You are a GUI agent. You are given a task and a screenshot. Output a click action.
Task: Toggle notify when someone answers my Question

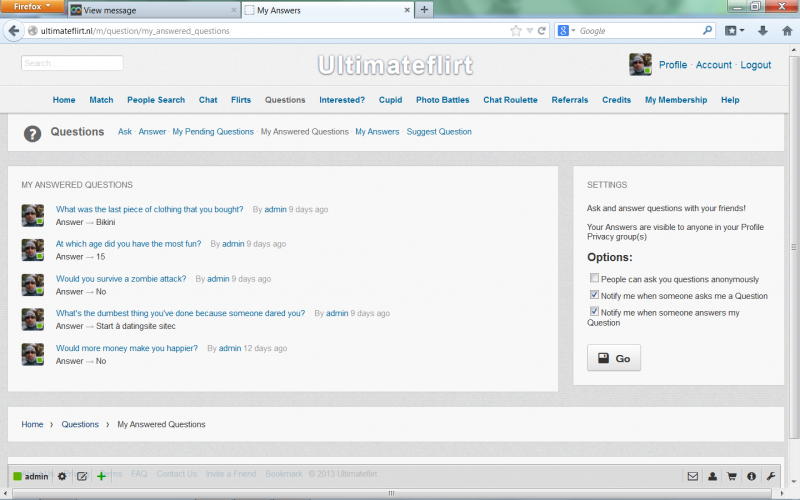594,311
